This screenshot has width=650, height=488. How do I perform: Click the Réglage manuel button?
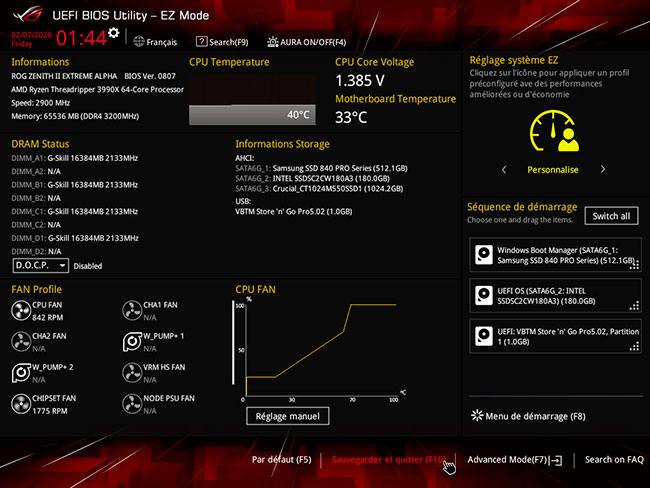tap(287, 416)
